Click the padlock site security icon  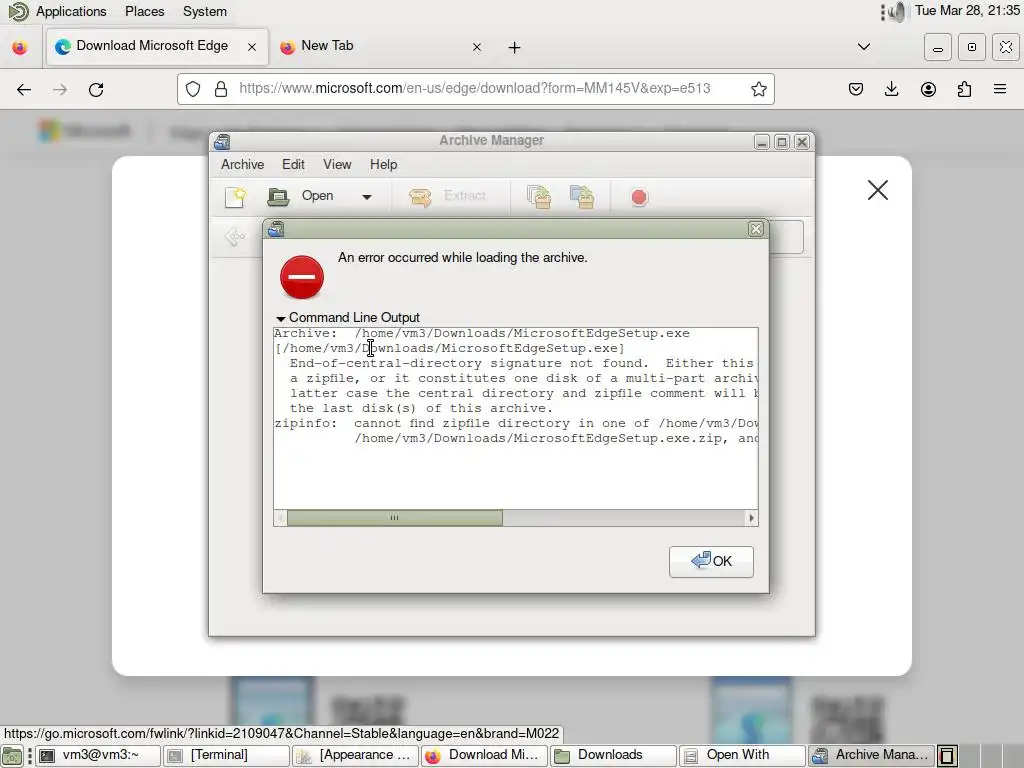pos(221,89)
